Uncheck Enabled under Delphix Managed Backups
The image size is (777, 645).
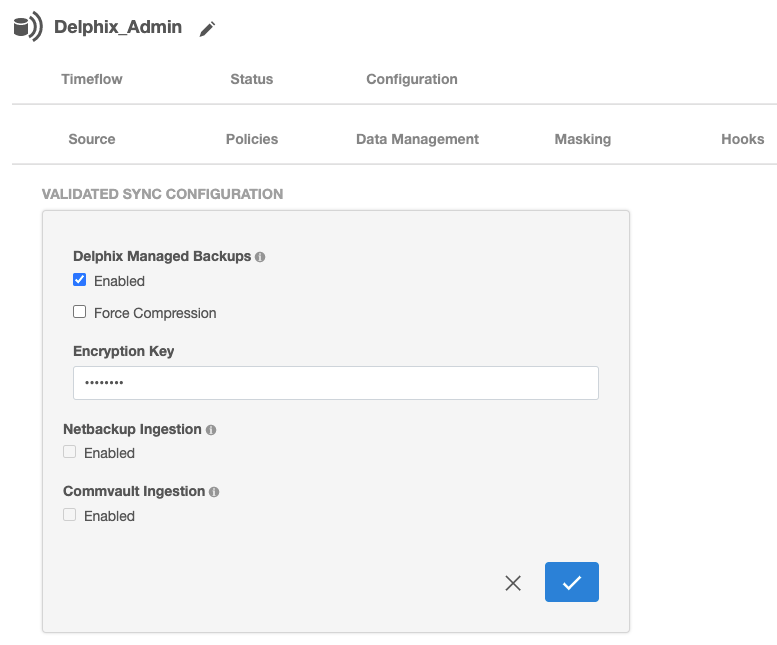[x=80, y=280]
